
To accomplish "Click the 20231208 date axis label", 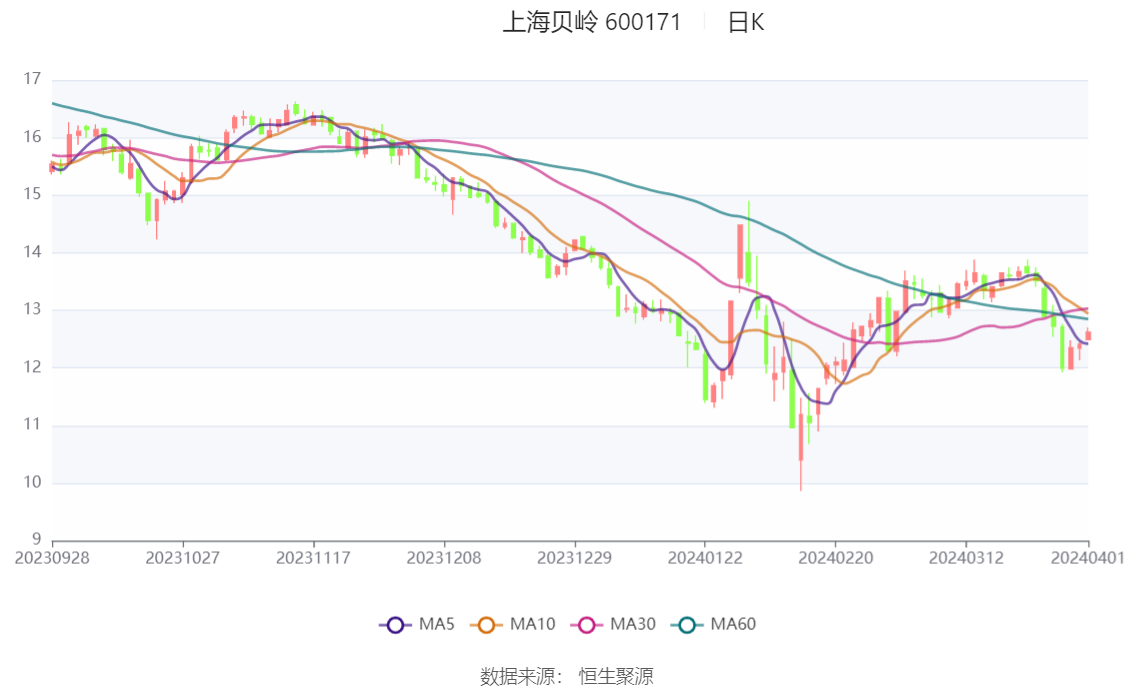I will click(x=443, y=557).
